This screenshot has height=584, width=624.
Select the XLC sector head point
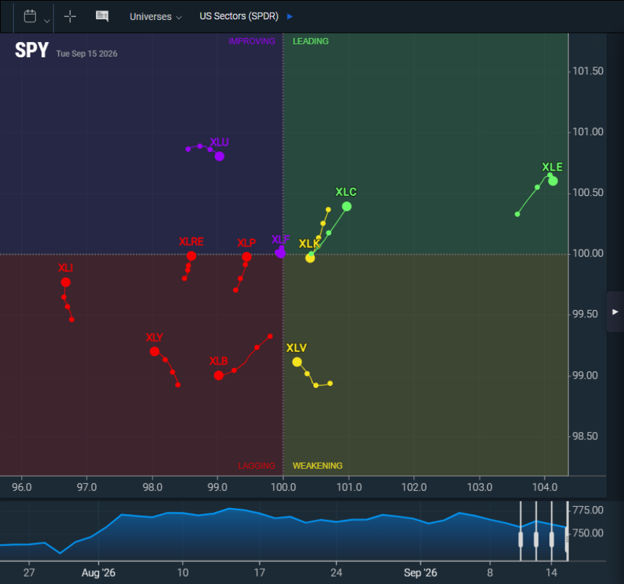click(x=347, y=206)
